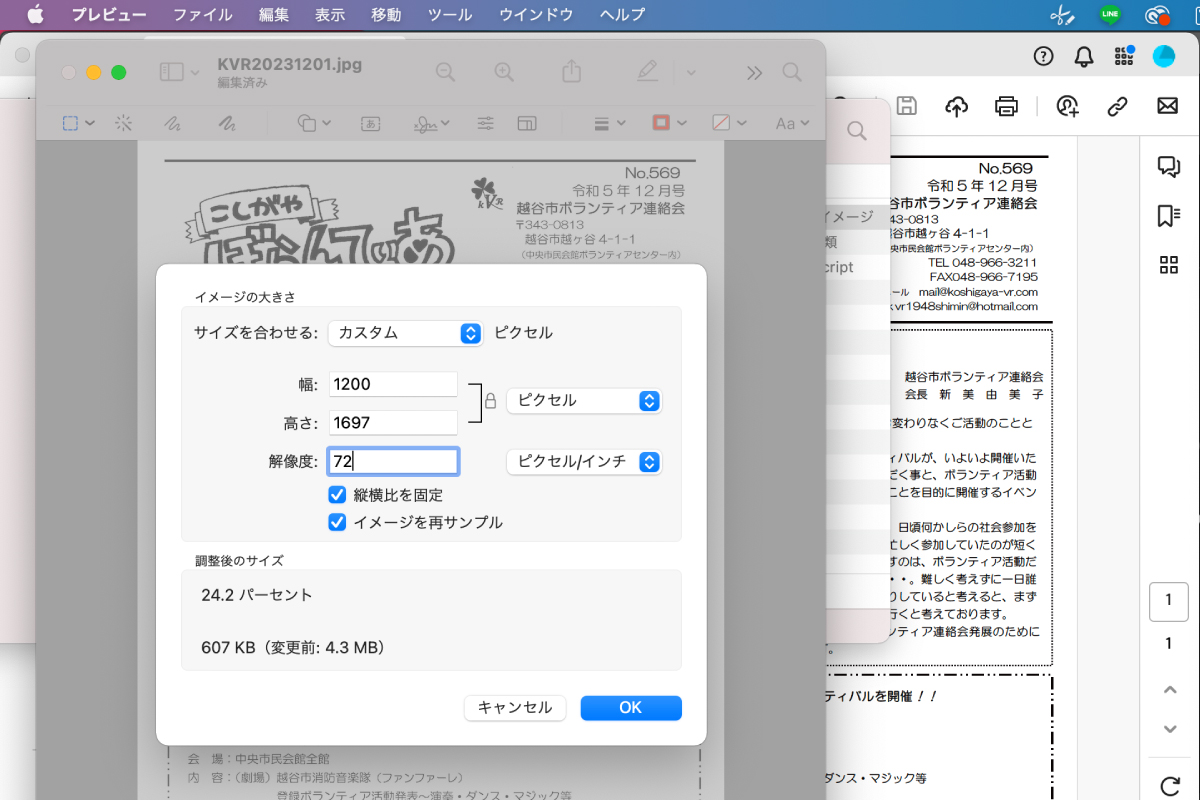Open the fill color swatch with slash
This screenshot has height=800, width=1200.
[728, 123]
